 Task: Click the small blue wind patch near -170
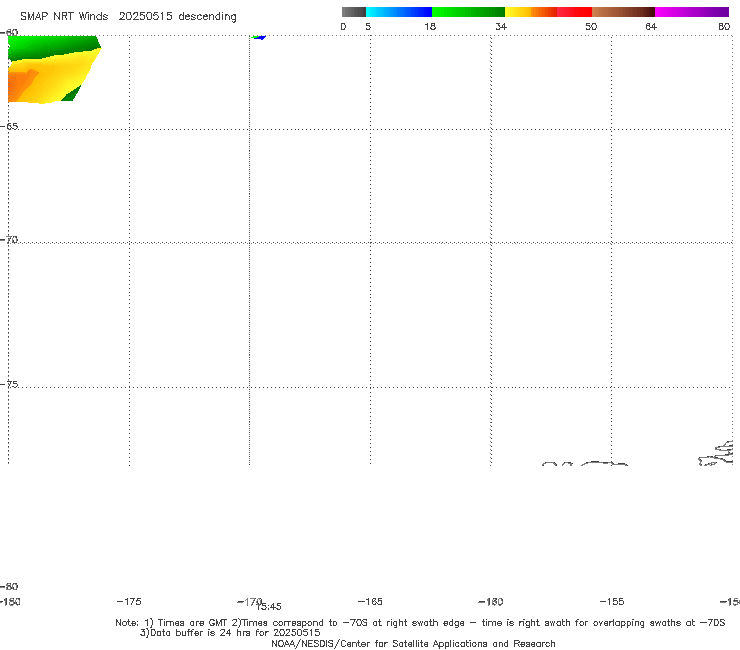click(x=260, y=37)
